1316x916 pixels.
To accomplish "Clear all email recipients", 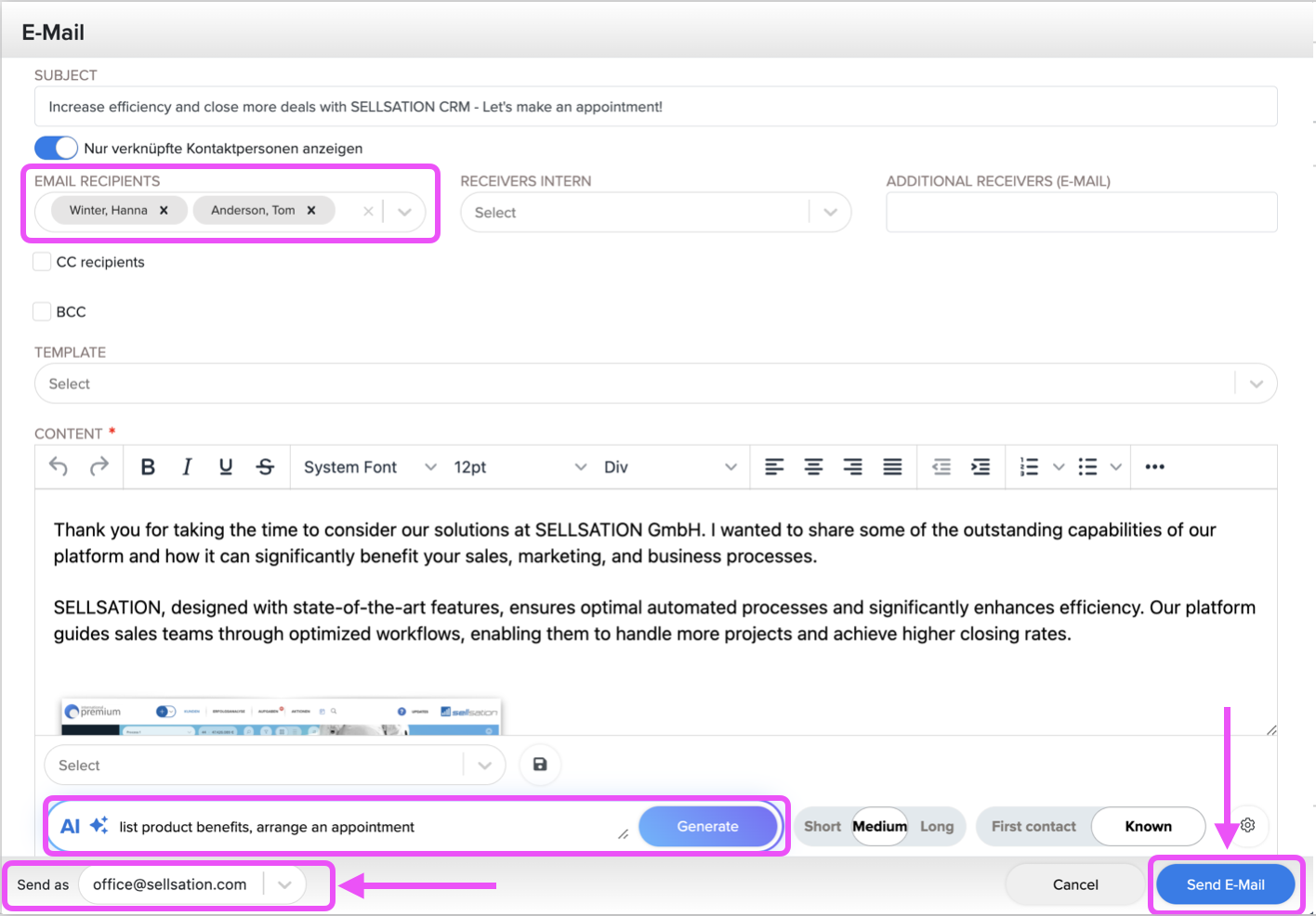I will (368, 212).
